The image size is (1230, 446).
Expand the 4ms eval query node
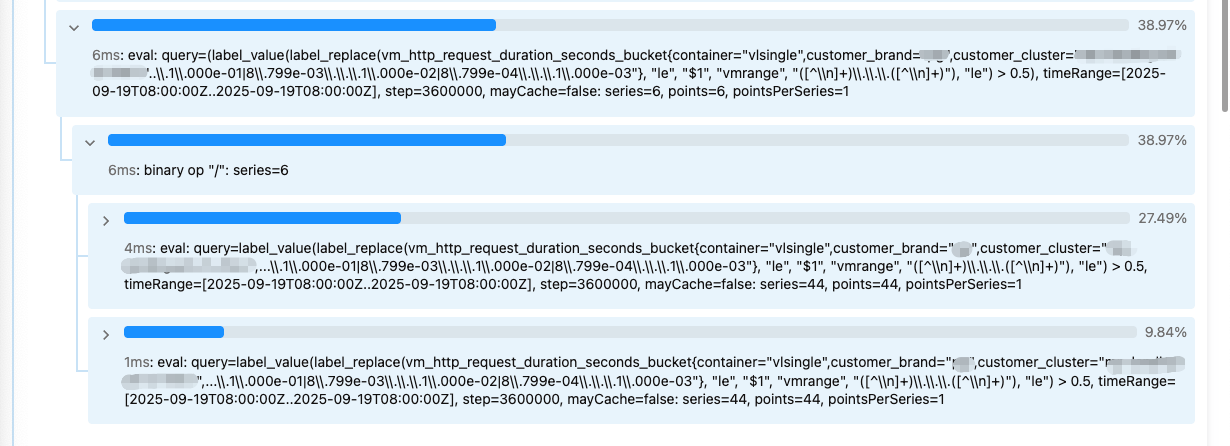tap(105, 220)
